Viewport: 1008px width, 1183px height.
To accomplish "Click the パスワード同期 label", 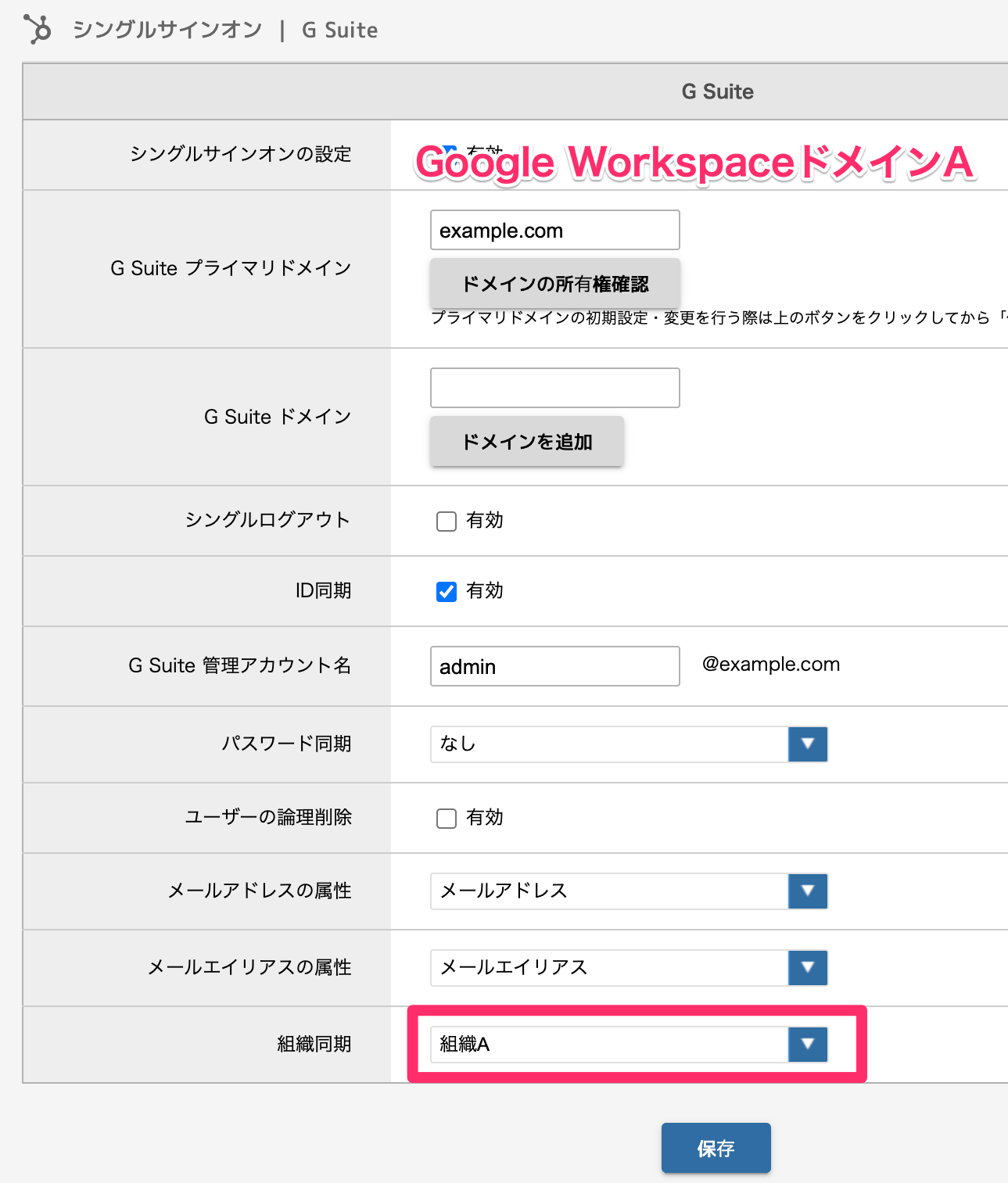I will 287,744.
